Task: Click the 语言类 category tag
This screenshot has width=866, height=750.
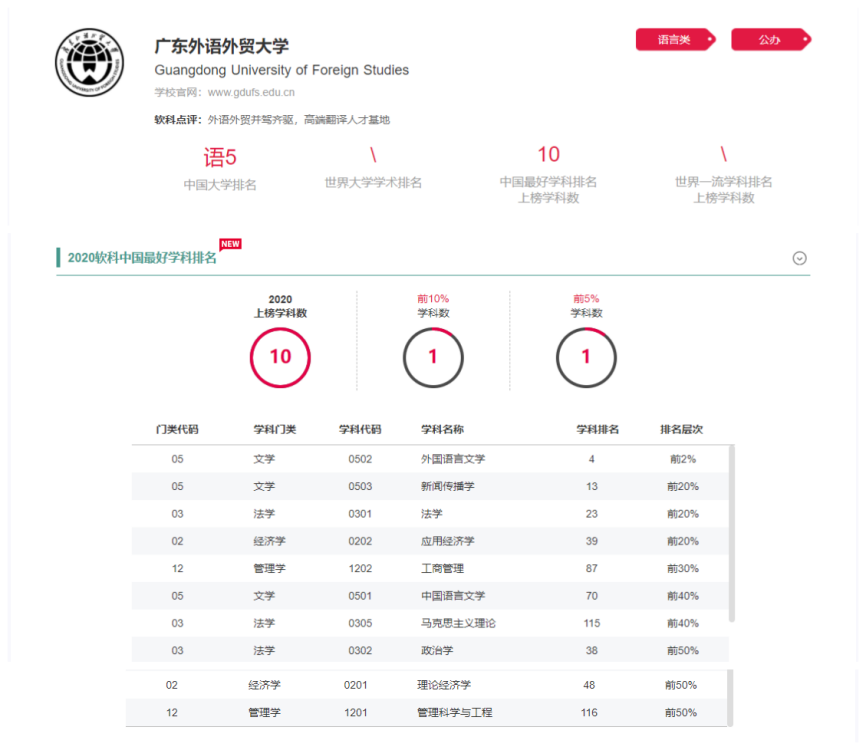Action: tap(674, 40)
